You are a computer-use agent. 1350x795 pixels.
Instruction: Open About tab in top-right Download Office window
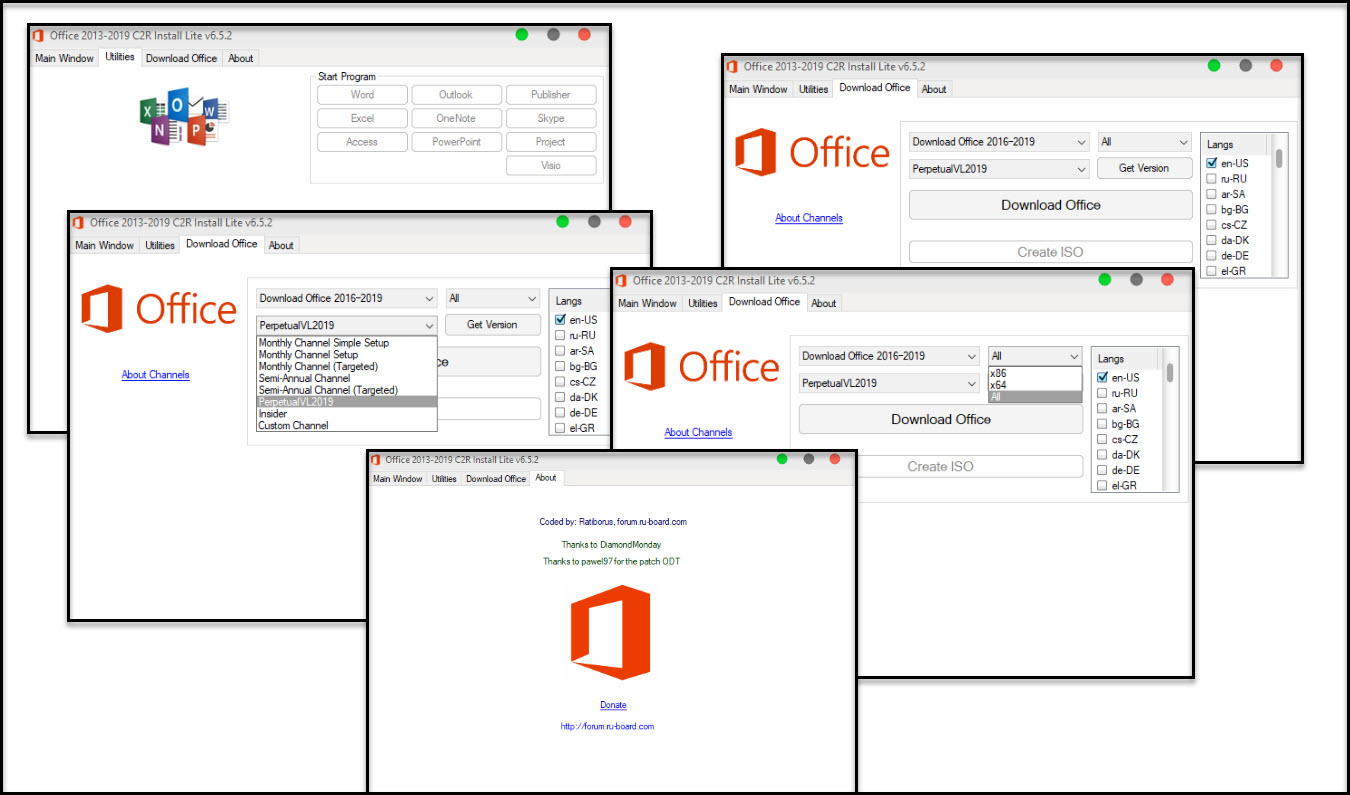934,89
